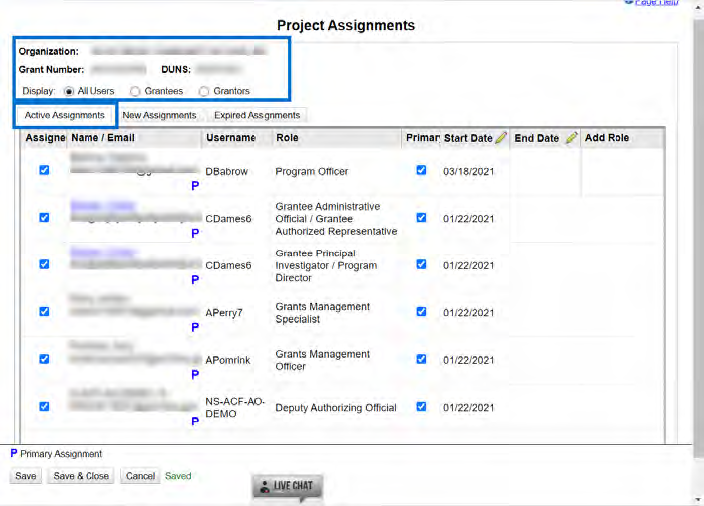Select the Grantors display option

204,91
